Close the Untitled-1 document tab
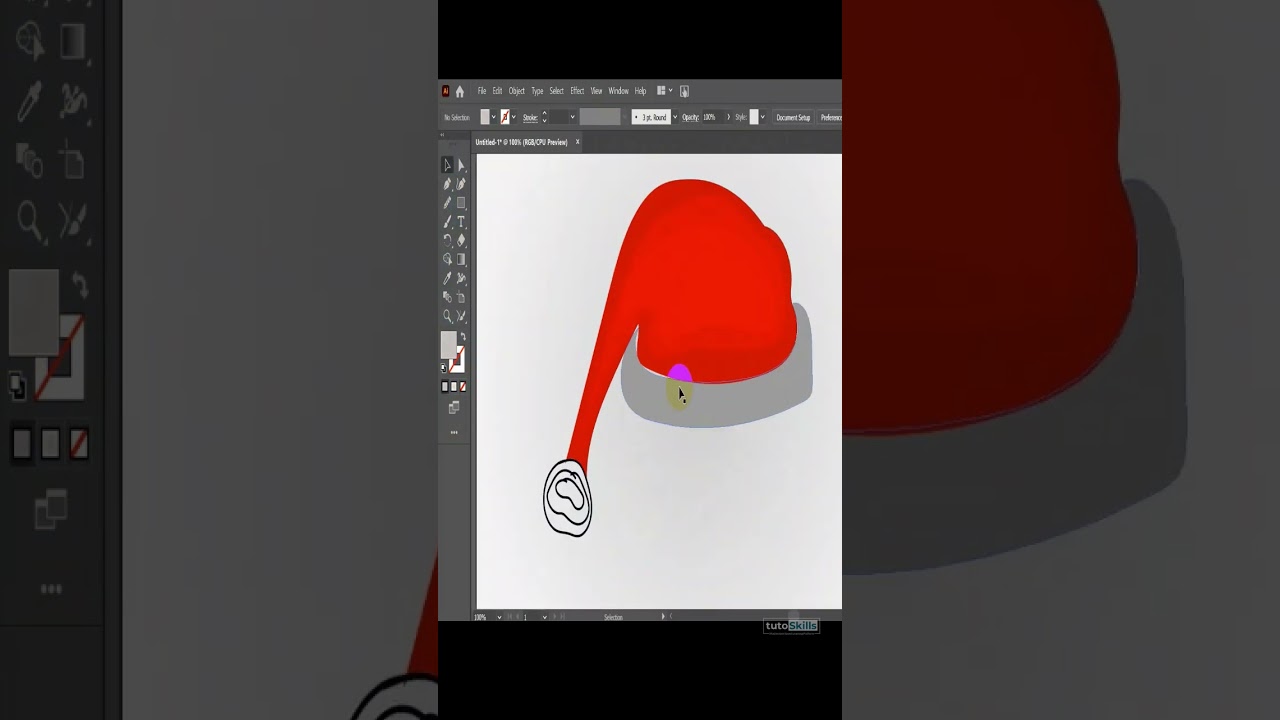Screen dimensions: 1280x720 click(x=577, y=142)
